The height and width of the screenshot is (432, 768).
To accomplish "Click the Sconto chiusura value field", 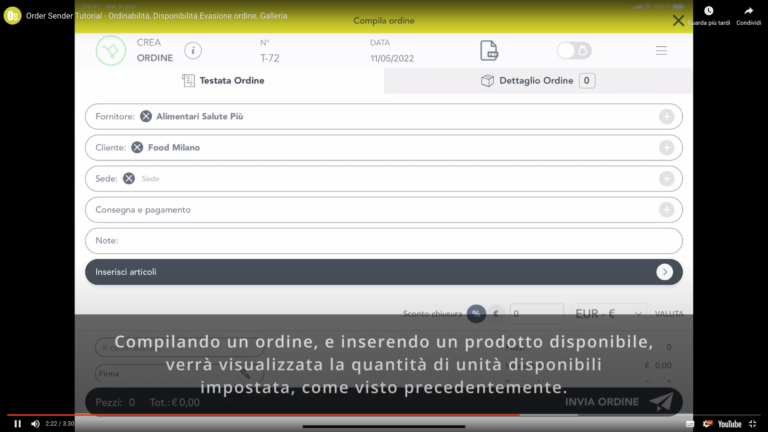I will coord(537,313).
